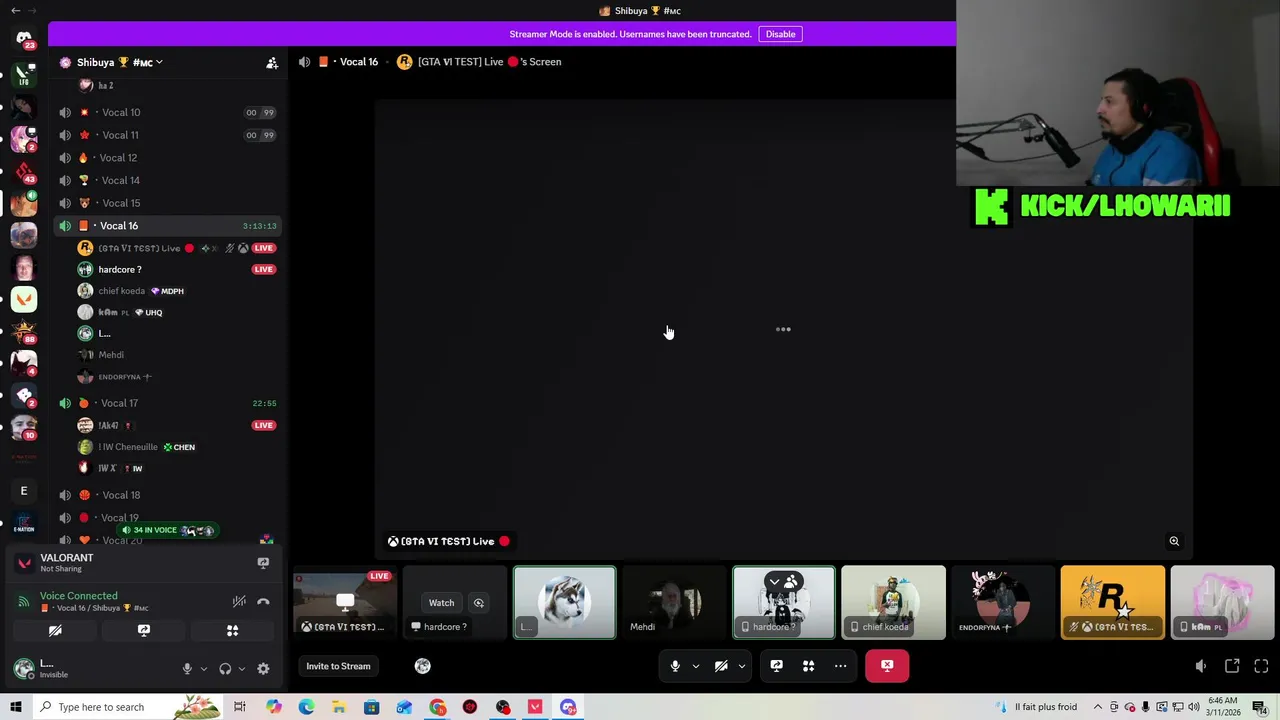Select voice channel Vocal 15
Viewport: 1280px width, 720px height.
(x=169, y=203)
